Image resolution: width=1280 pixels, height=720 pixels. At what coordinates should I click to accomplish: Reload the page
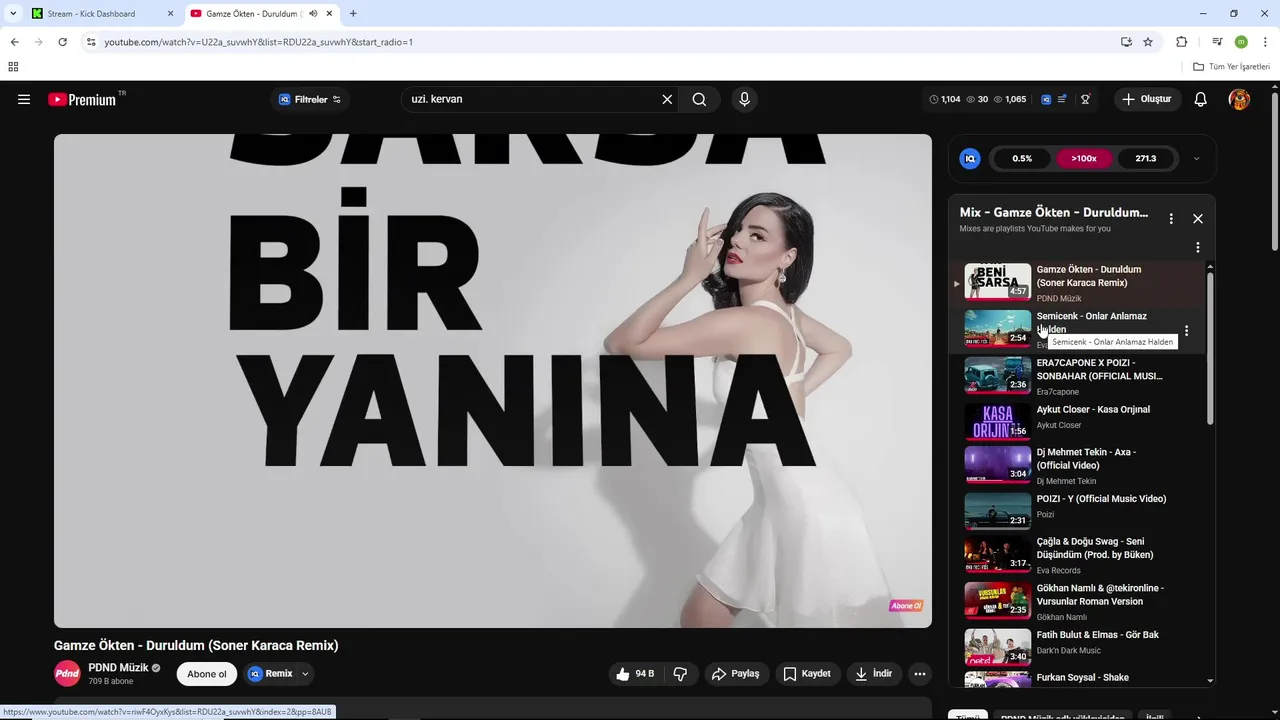pos(62,42)
